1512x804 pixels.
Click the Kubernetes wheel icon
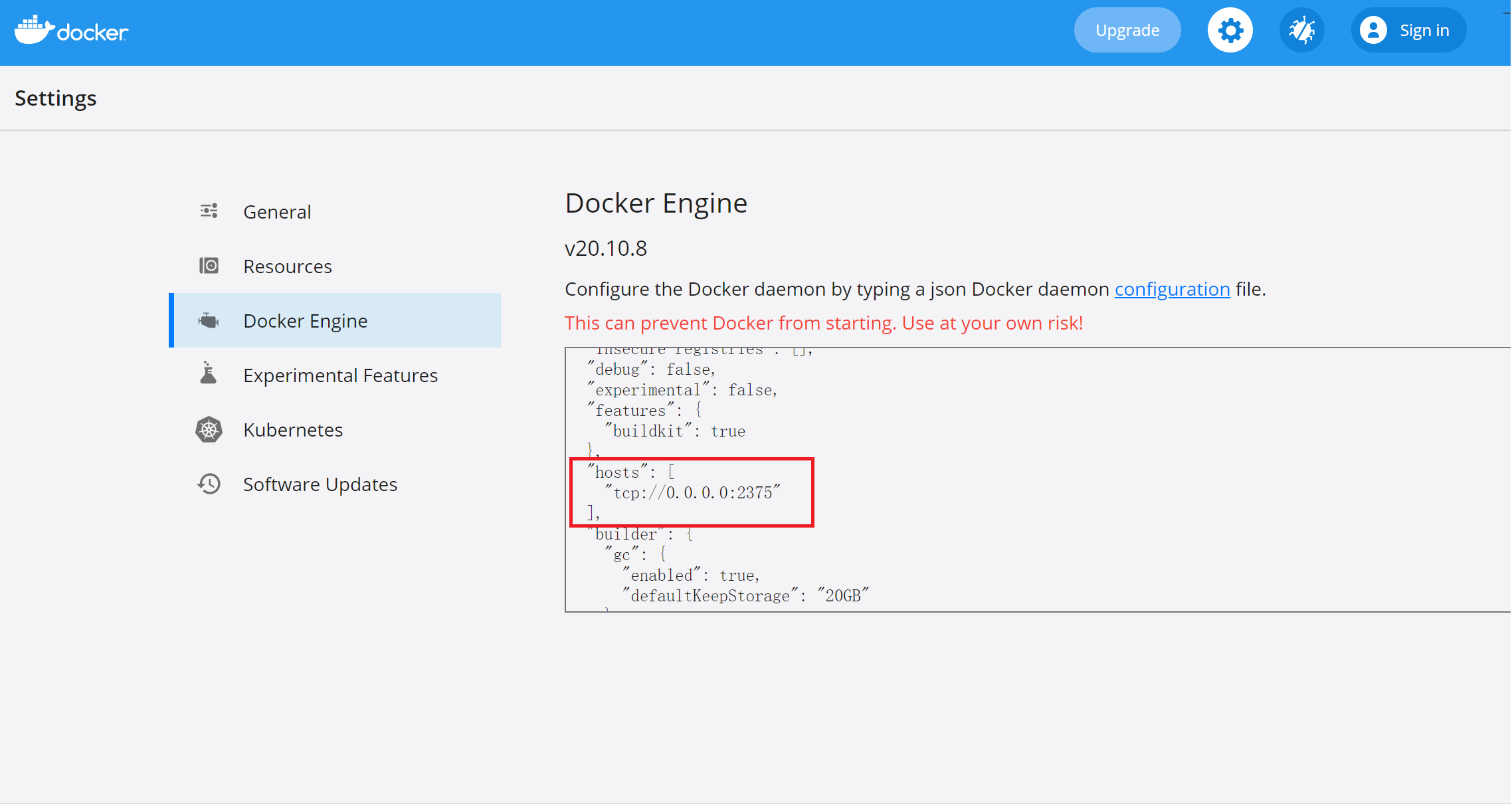point(209,430)
